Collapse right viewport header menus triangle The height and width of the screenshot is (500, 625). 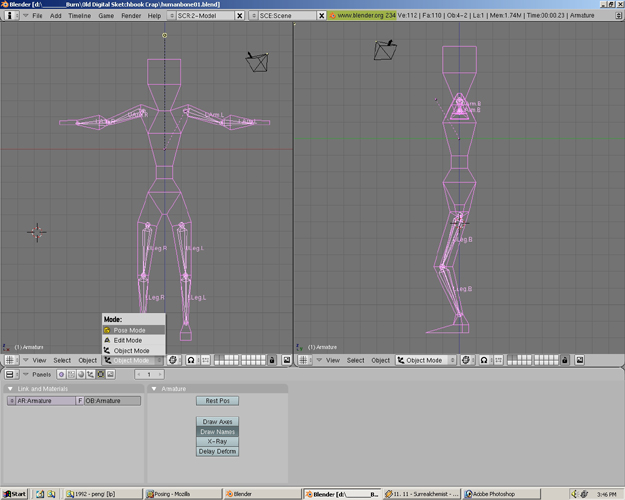tap(319, 360)
